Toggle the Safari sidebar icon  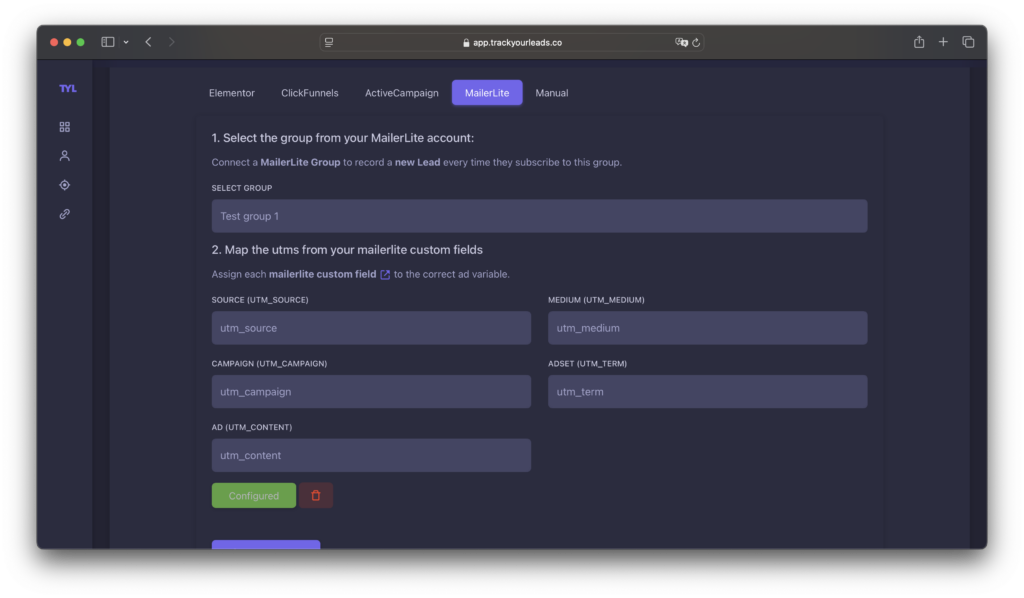tap(108, 42)
